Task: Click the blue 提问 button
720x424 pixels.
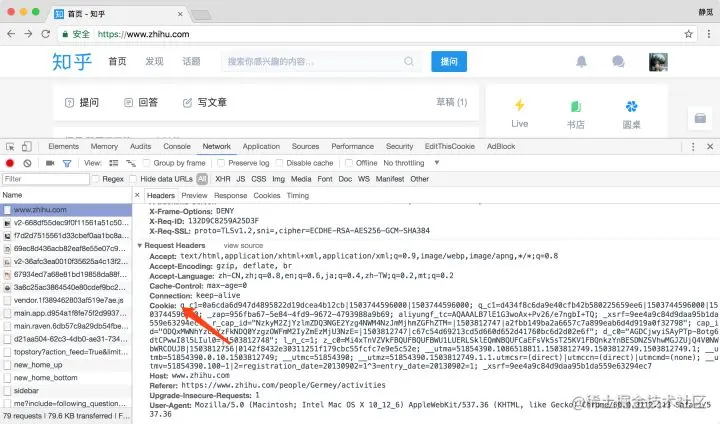Action: click(449, 62)
